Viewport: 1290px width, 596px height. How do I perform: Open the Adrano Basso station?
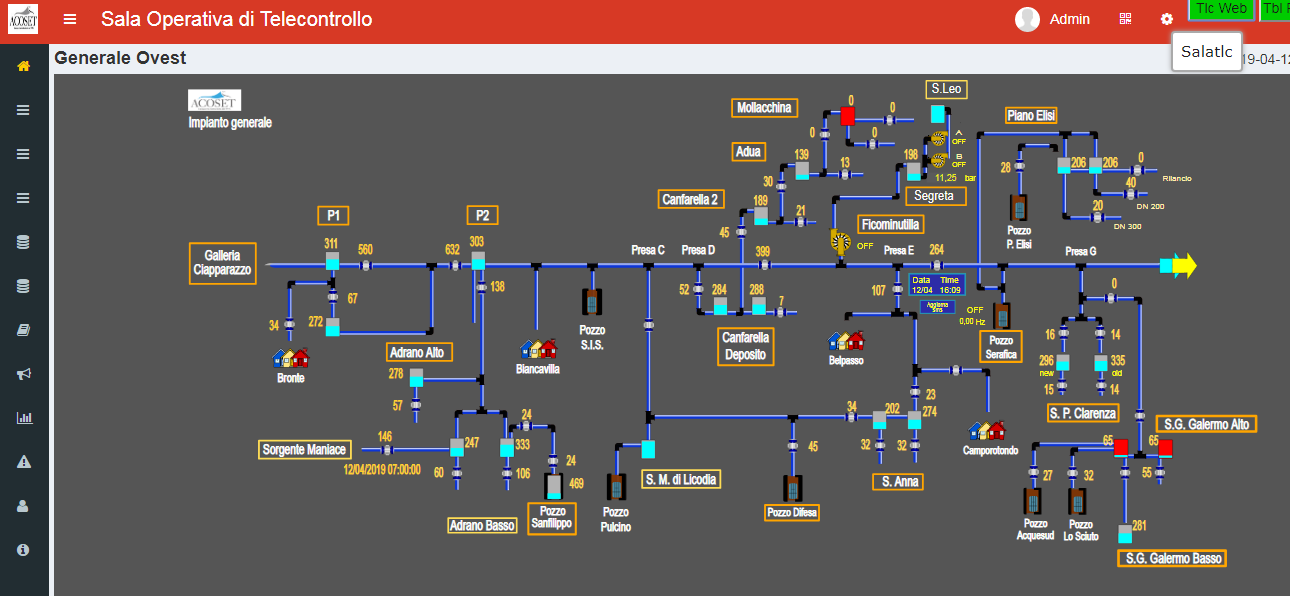tap(482, 525)
